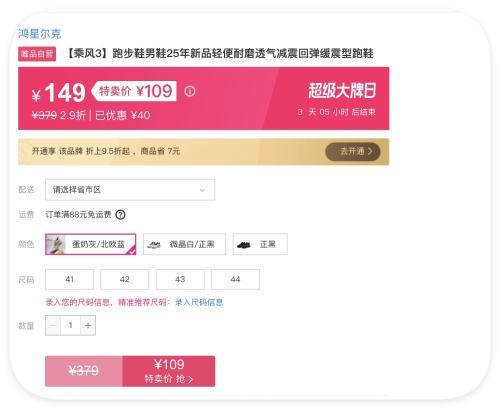The height and width of the screenshot is (409, 500).
Task: Click the black shoe icon for 正黑
Action: [x=244, y=245]
